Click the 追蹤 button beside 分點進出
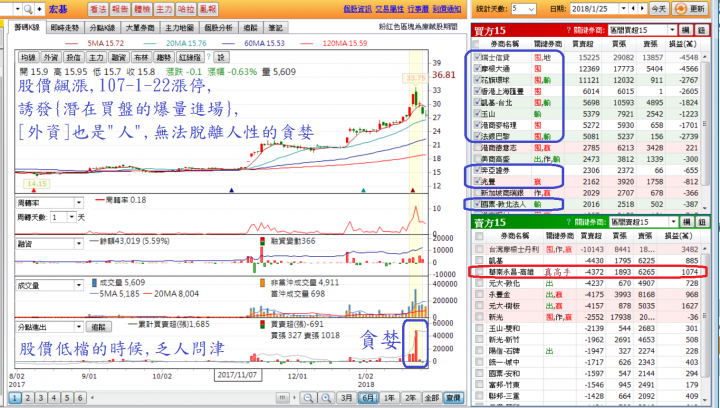 99,327
